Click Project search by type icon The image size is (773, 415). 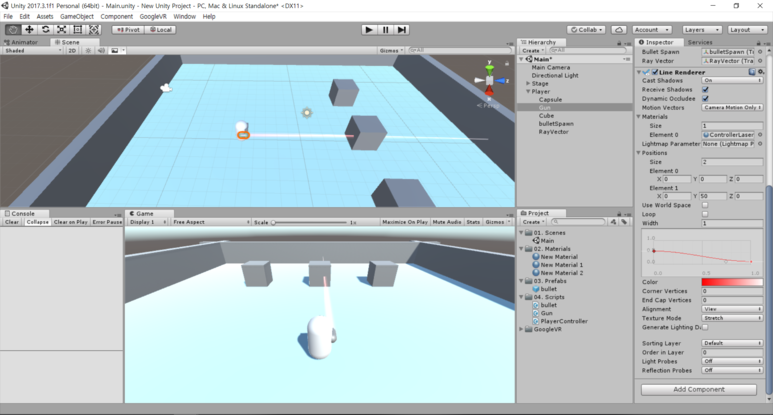[613, 222]
